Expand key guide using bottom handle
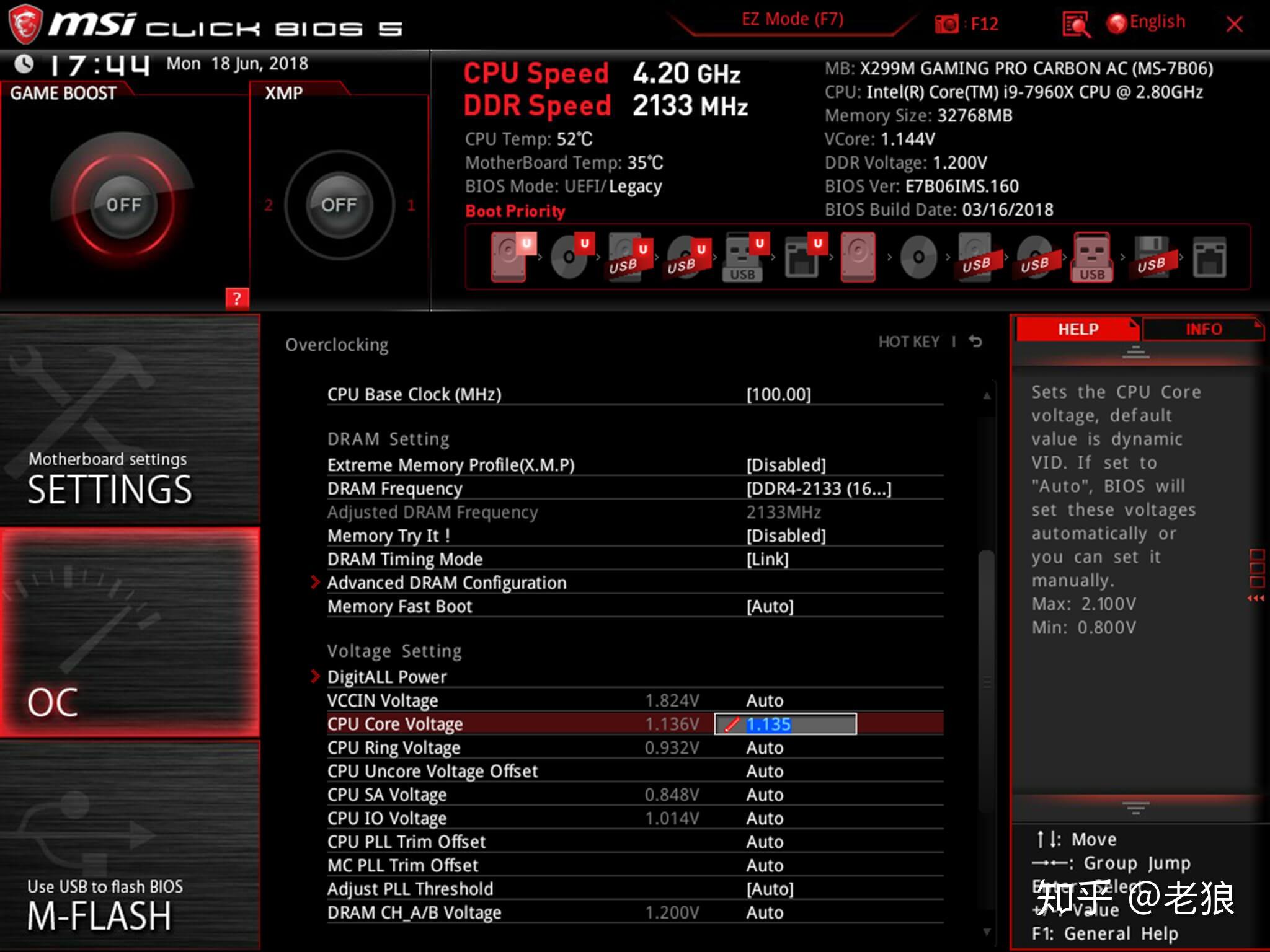 [x=1135, y=808]
